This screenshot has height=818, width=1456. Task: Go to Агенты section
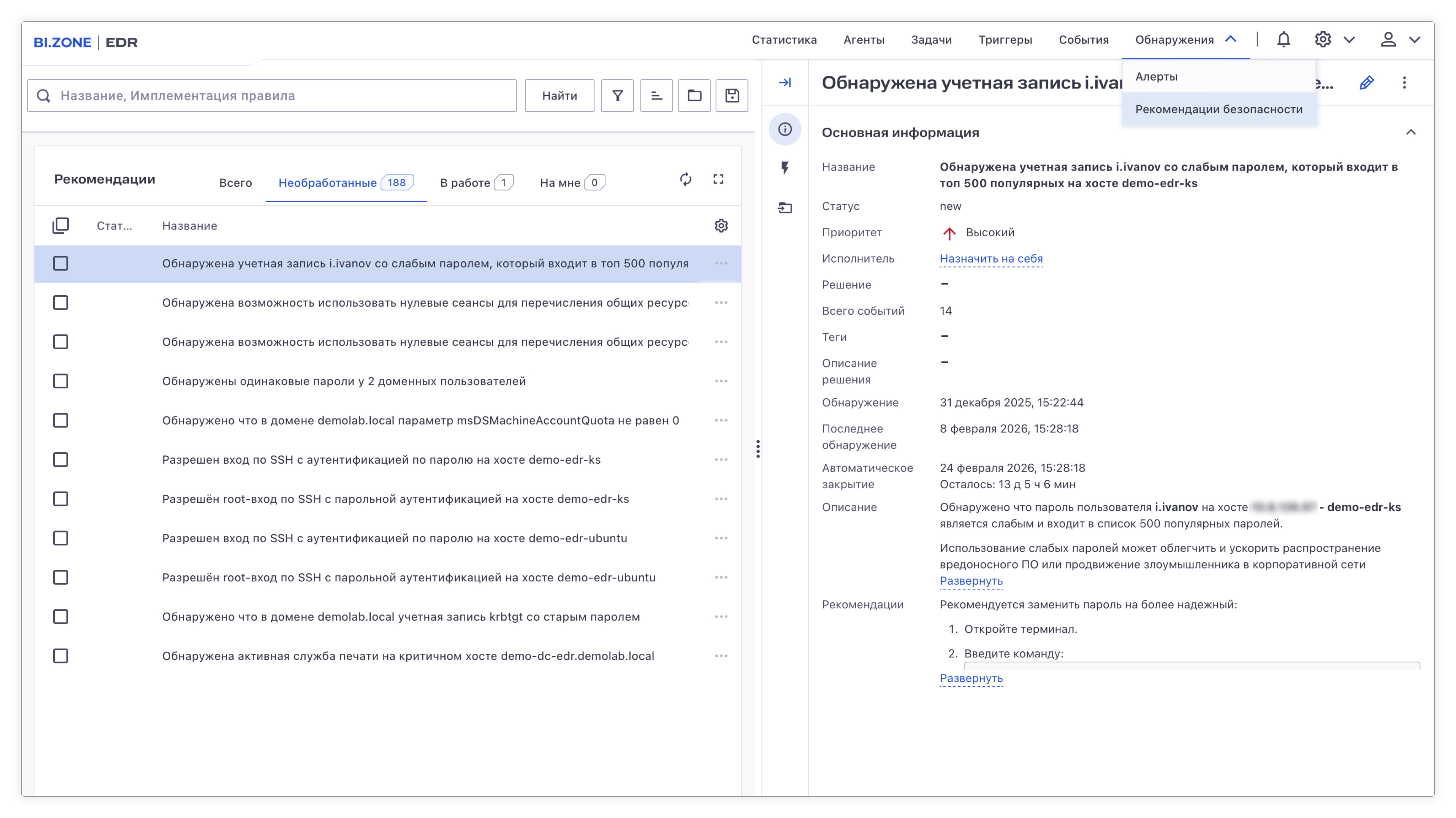tap(864, 39)
